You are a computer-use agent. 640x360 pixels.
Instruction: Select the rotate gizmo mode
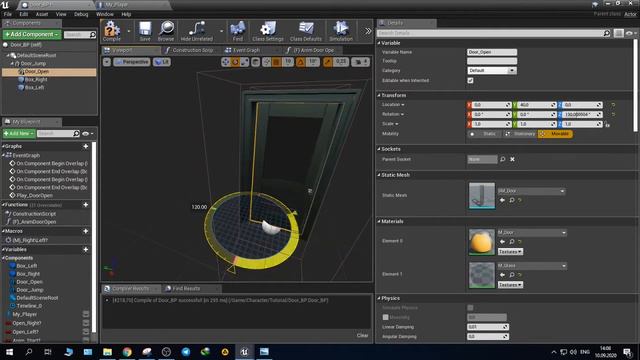[x=235, y=62]
